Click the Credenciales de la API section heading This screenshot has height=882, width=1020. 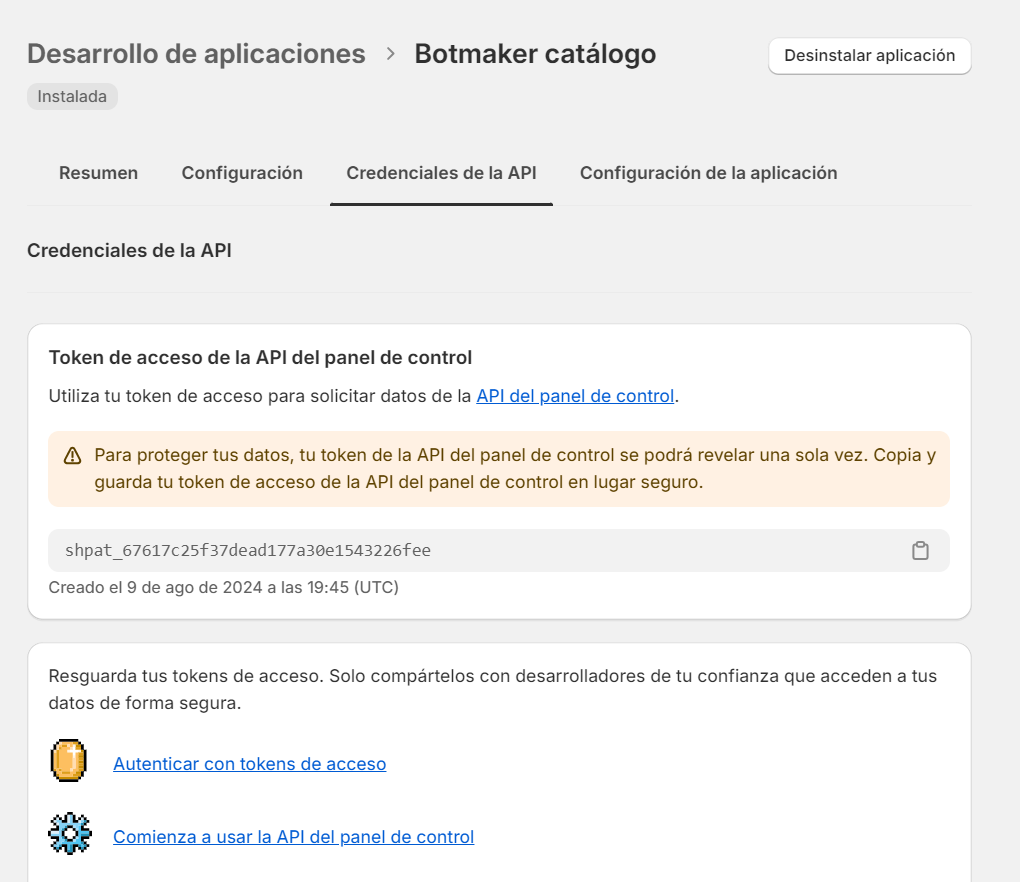(129, 250)
